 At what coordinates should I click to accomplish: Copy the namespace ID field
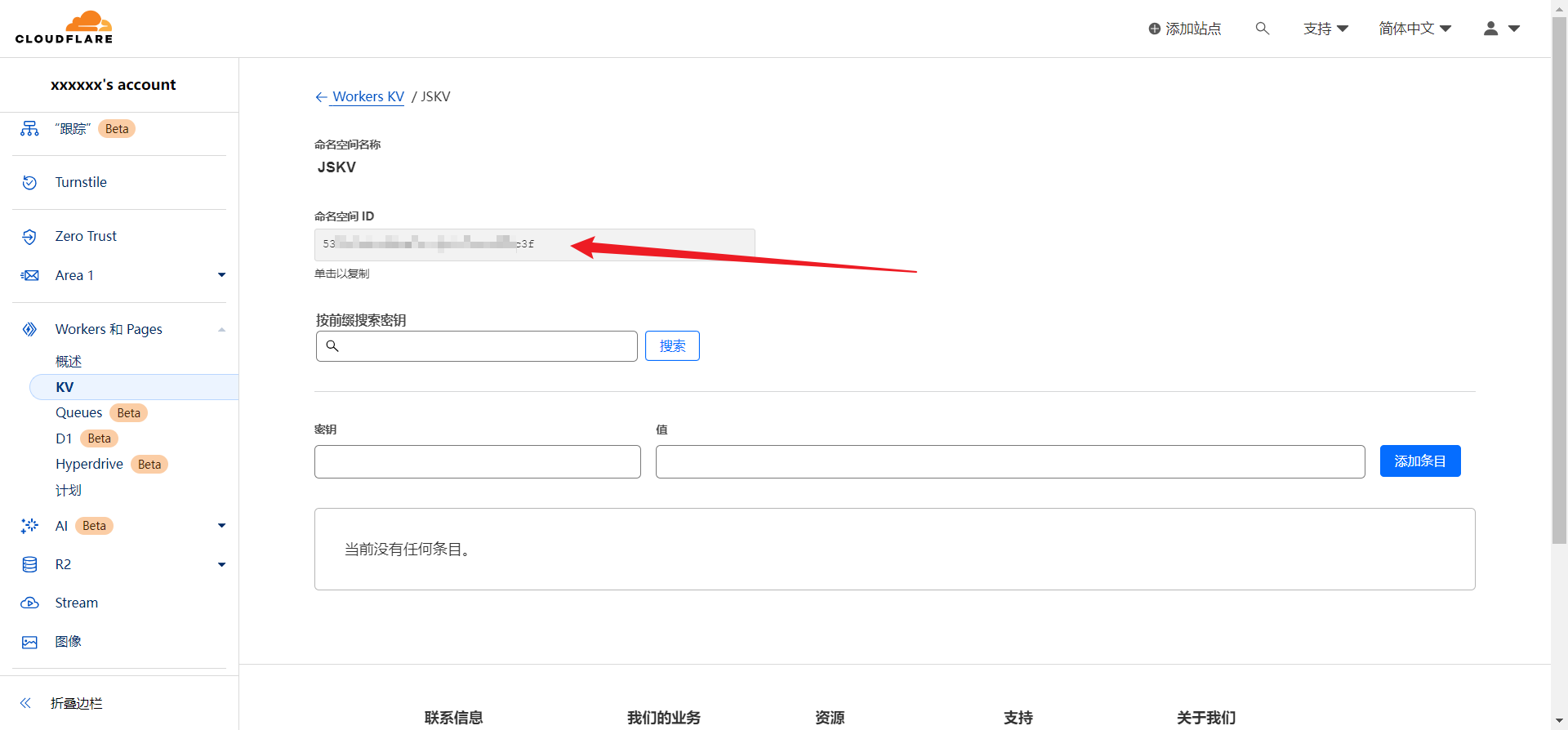[x=535, y=245]
